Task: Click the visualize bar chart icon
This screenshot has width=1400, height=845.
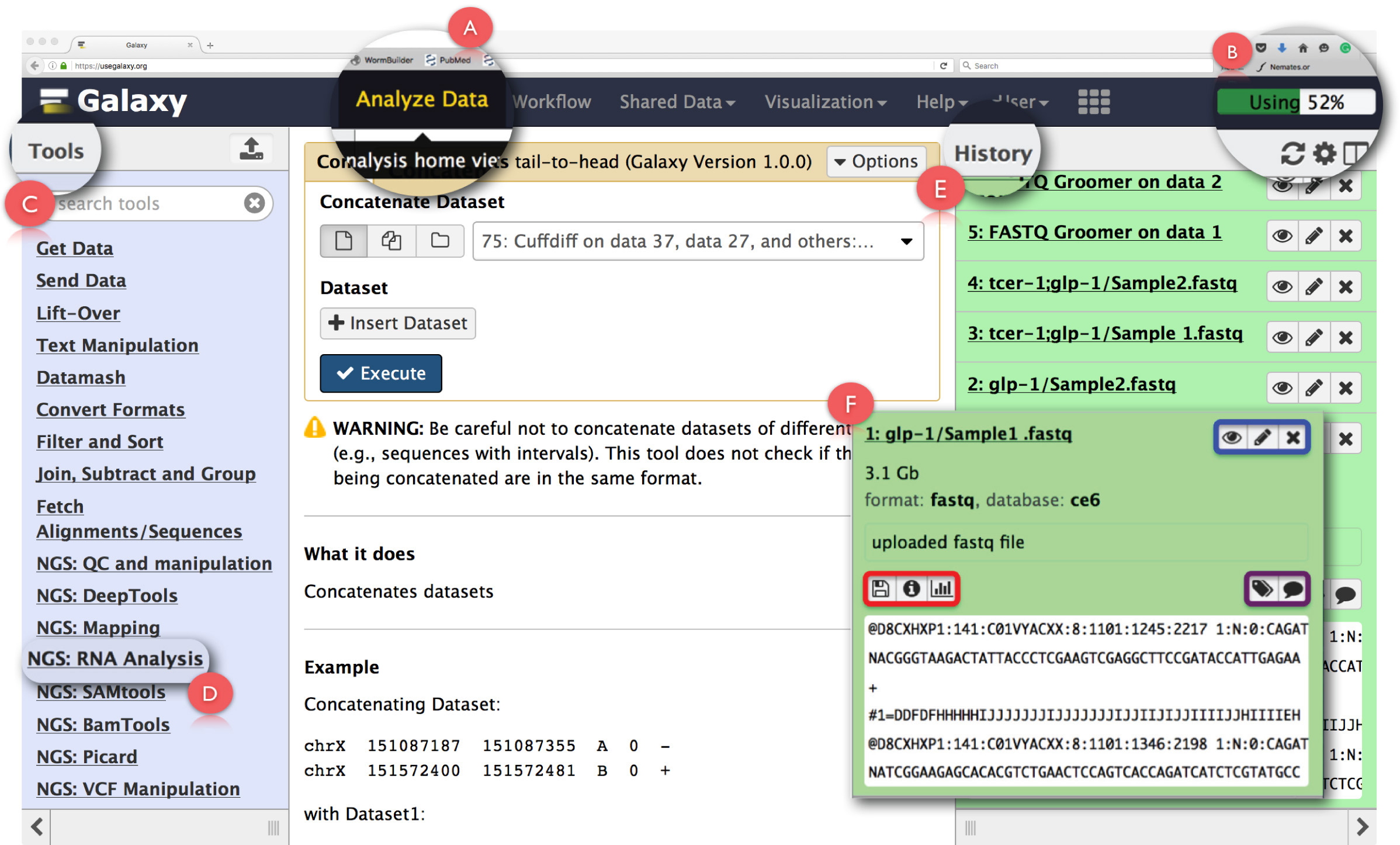Action: point(941,588)
